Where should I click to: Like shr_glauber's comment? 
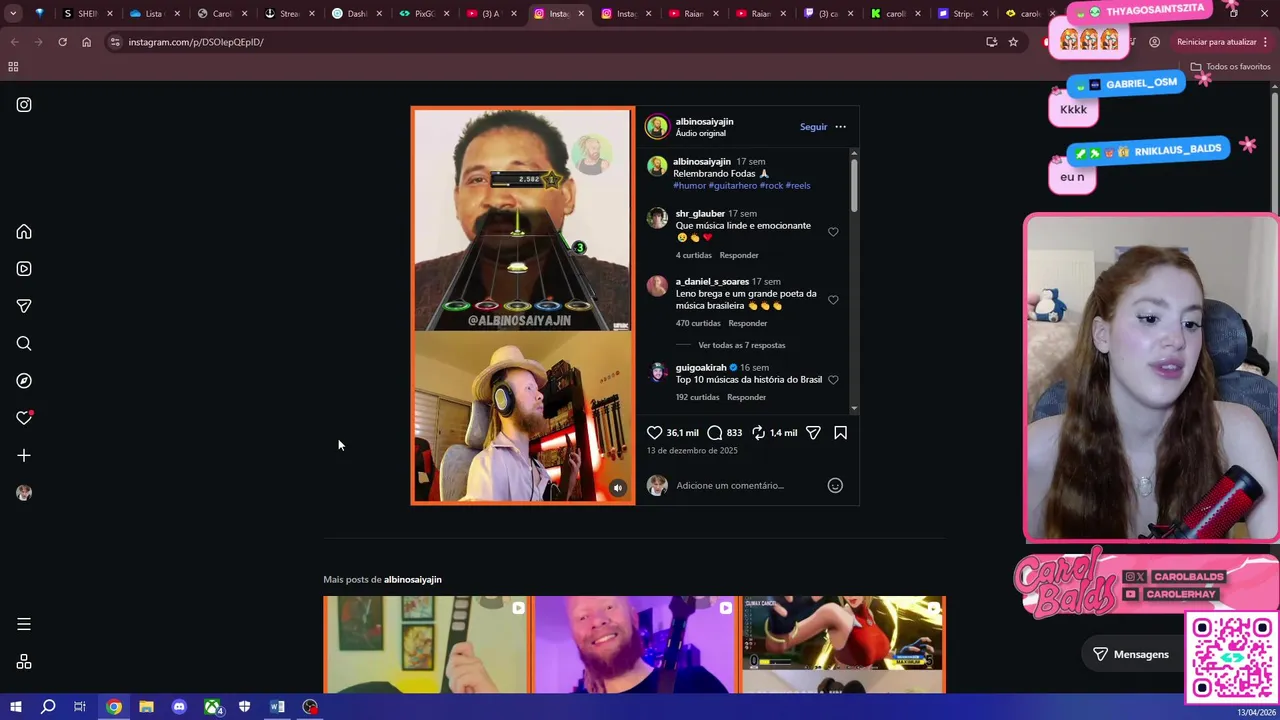click(x=833, y=232)
